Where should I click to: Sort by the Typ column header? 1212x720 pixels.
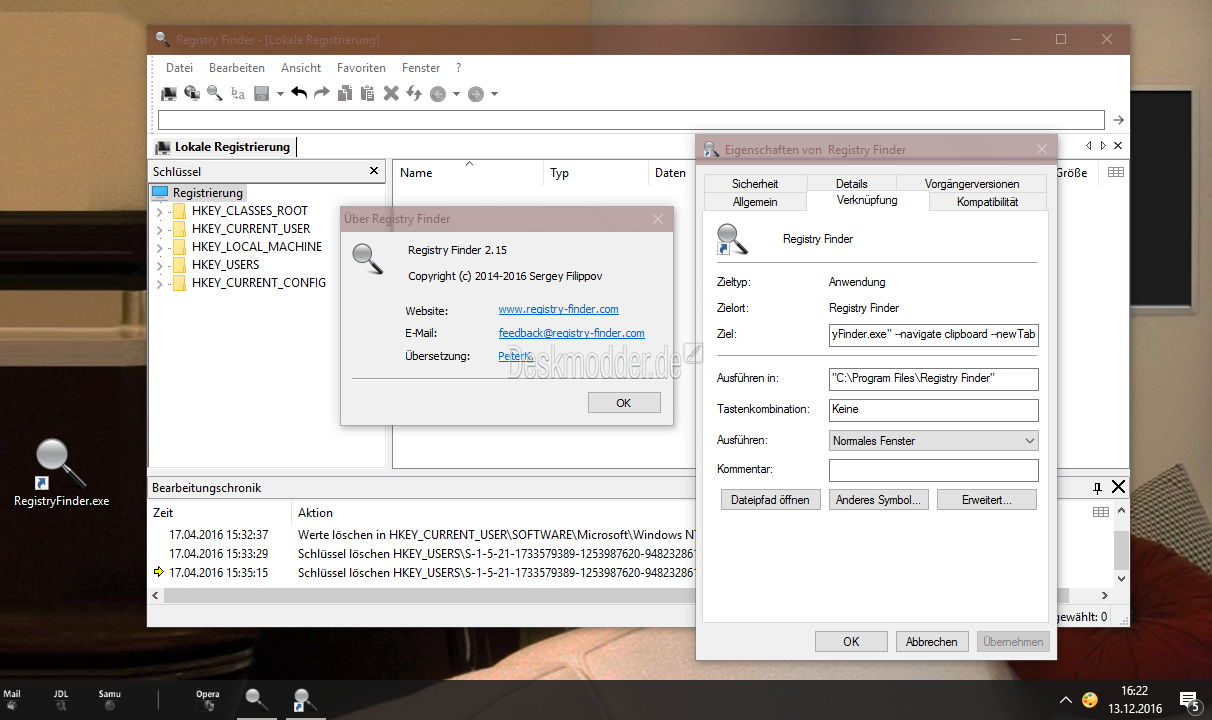pyautogui.click(x=596, y=173)
